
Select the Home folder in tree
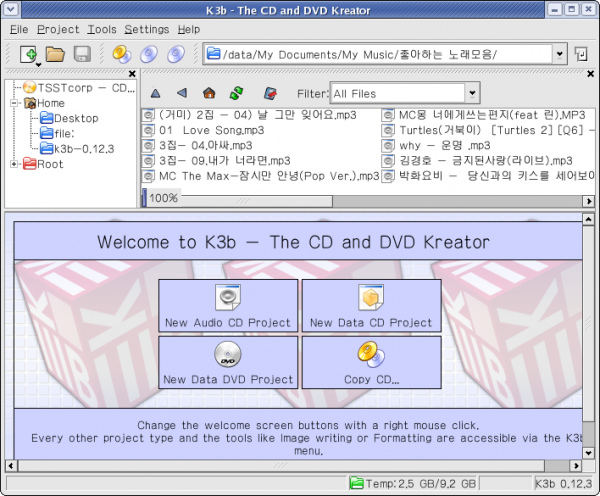point(44,103)
